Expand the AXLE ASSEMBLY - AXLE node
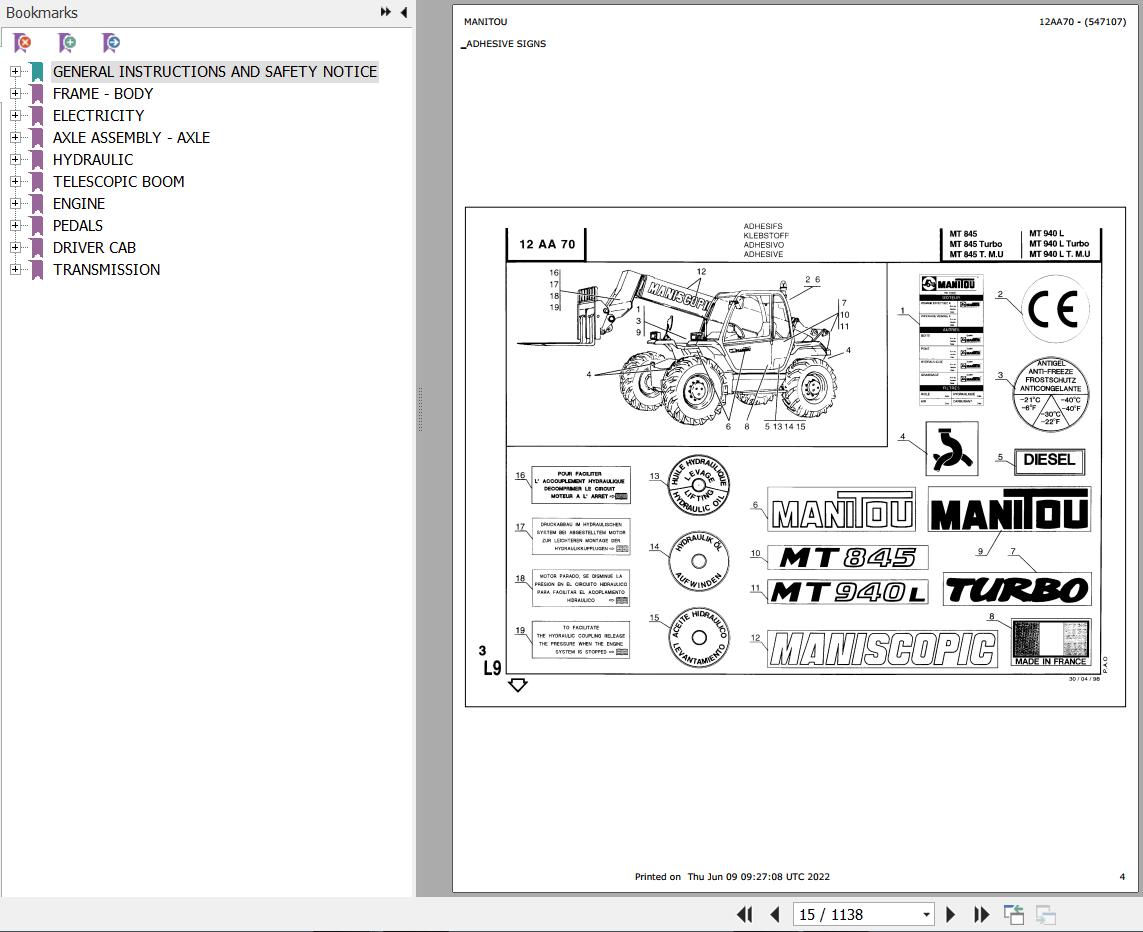This screenshot has height=932, width=1143. 15,137
